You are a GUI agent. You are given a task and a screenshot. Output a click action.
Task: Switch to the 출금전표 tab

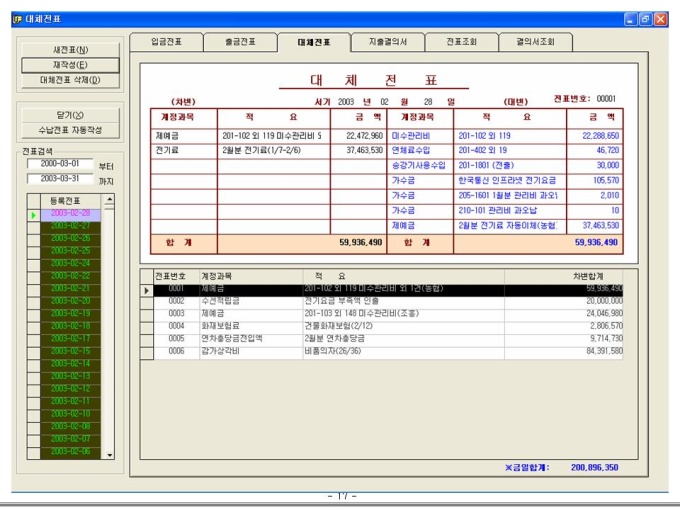tap(240, 42)
